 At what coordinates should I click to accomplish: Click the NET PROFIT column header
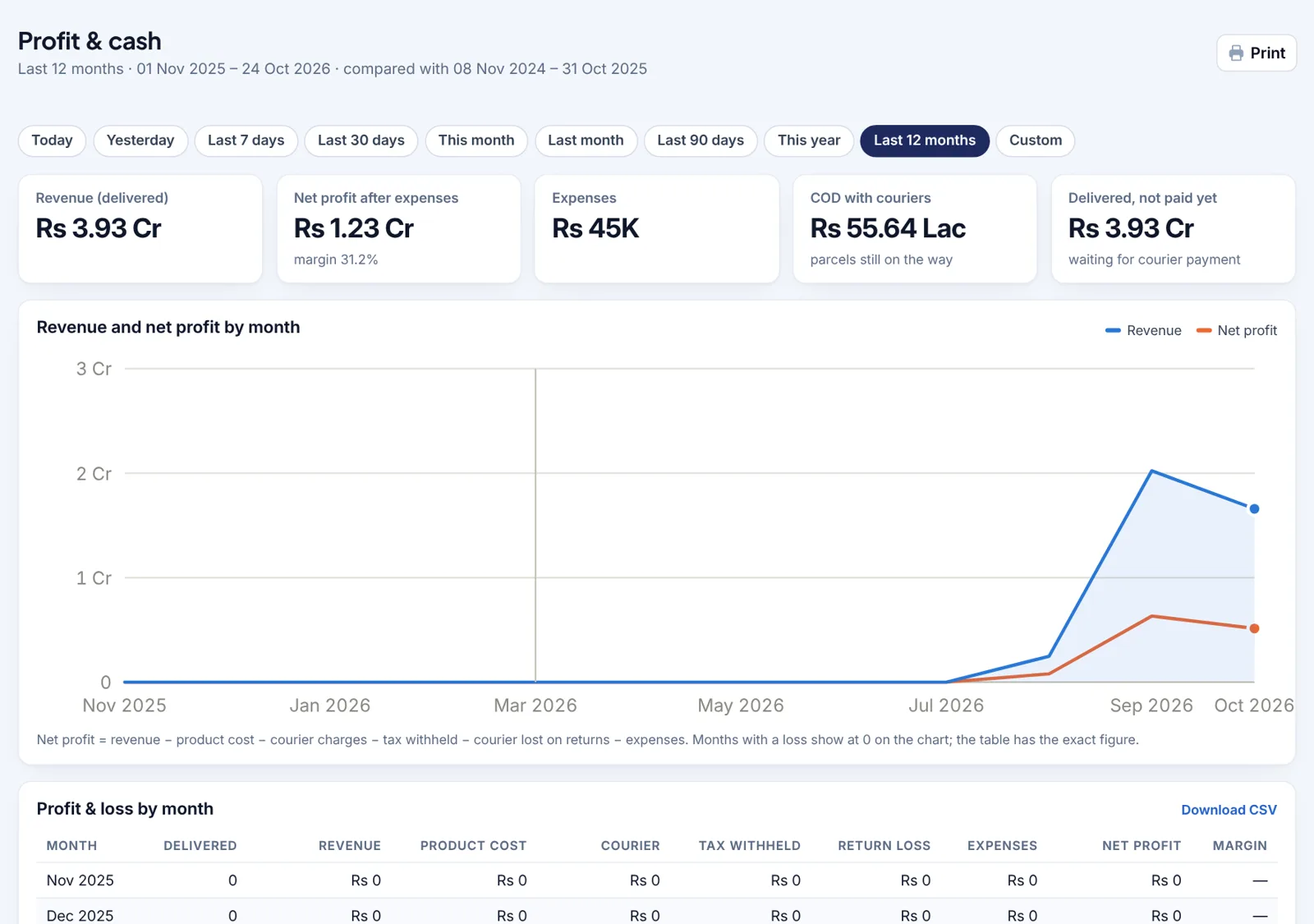(1142, 846)
